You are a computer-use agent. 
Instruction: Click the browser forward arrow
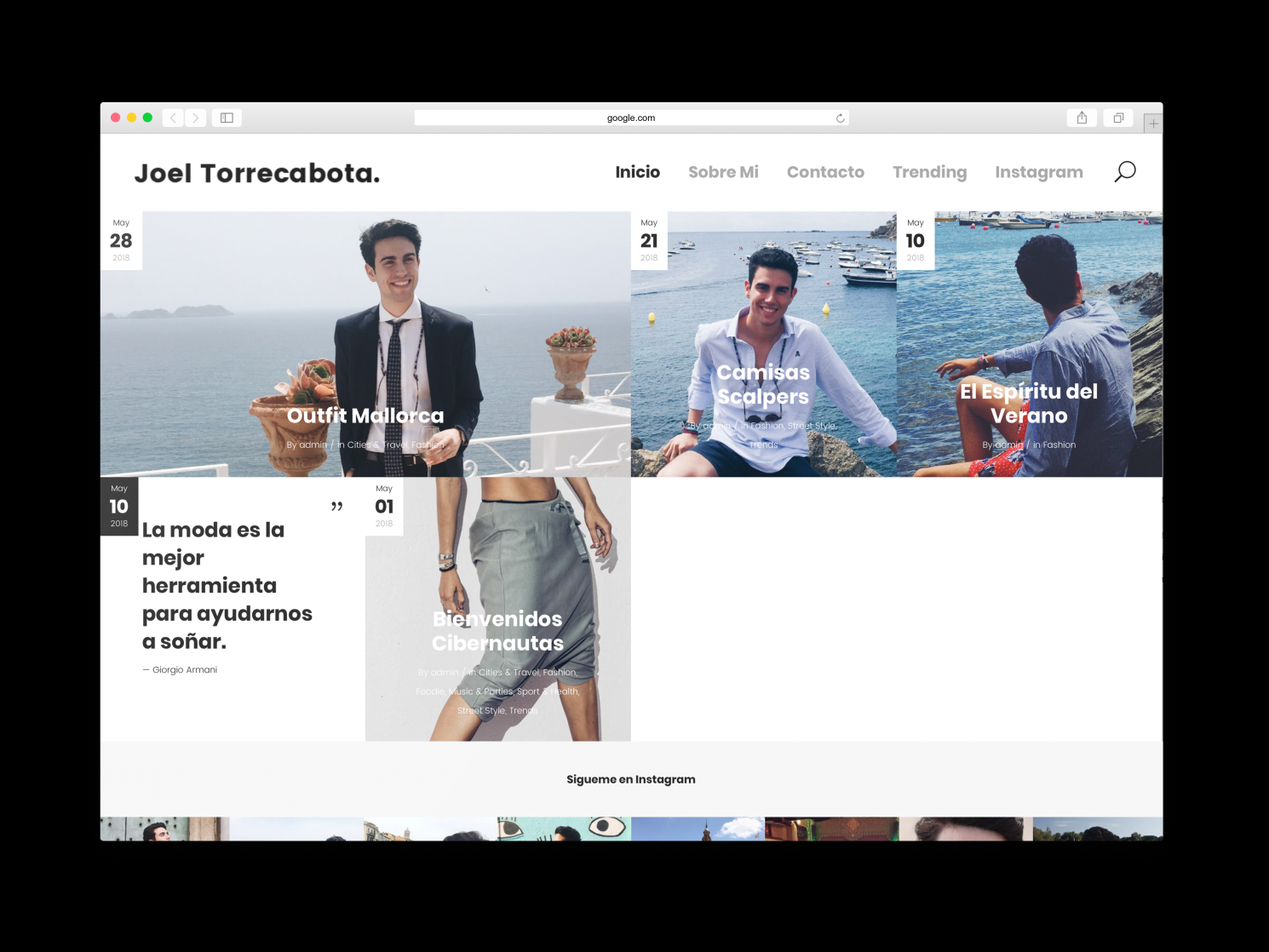point(196,118)
